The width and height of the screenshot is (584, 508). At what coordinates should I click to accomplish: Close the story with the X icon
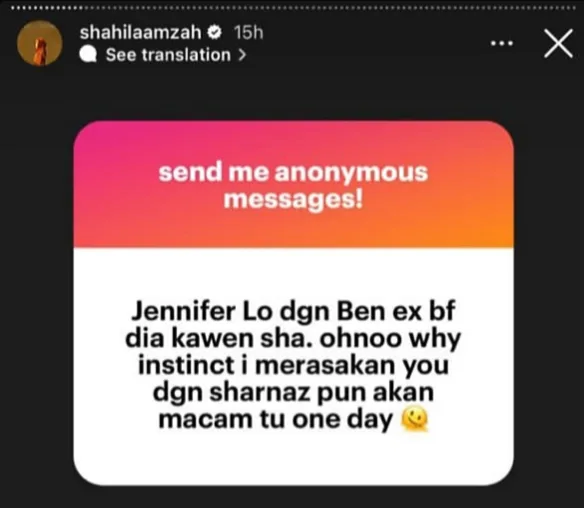point(558,44)
